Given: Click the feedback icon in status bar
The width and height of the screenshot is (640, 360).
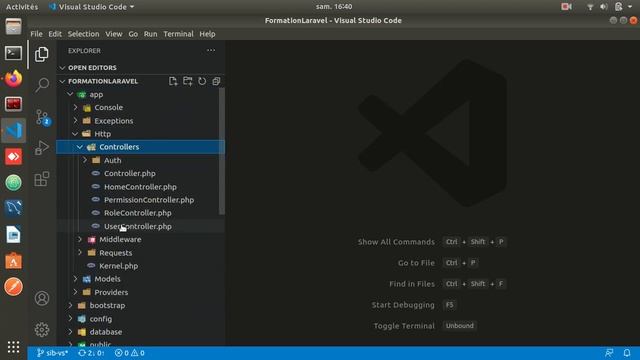Looking at the screenshot, I should coord(609,353).
